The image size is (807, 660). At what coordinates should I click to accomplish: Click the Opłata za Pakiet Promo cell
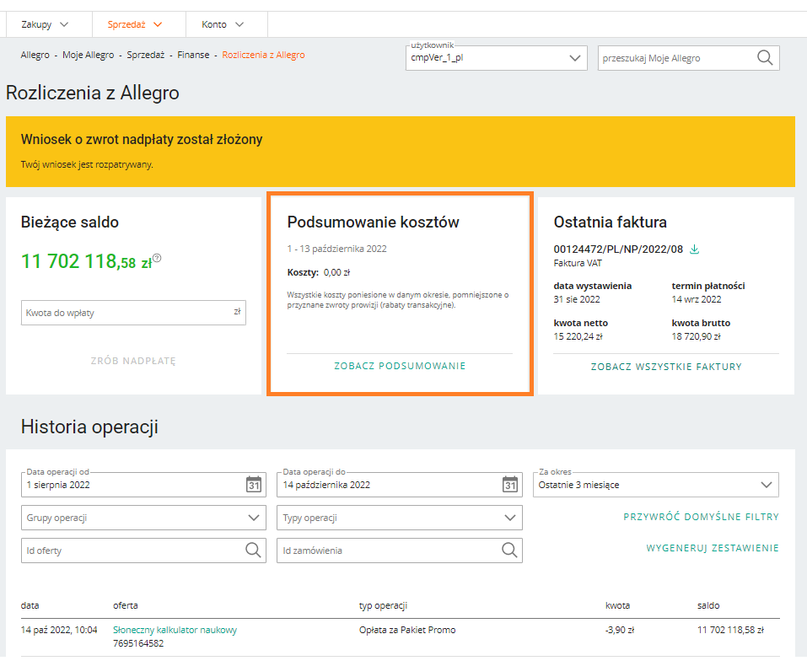(407, 630)
